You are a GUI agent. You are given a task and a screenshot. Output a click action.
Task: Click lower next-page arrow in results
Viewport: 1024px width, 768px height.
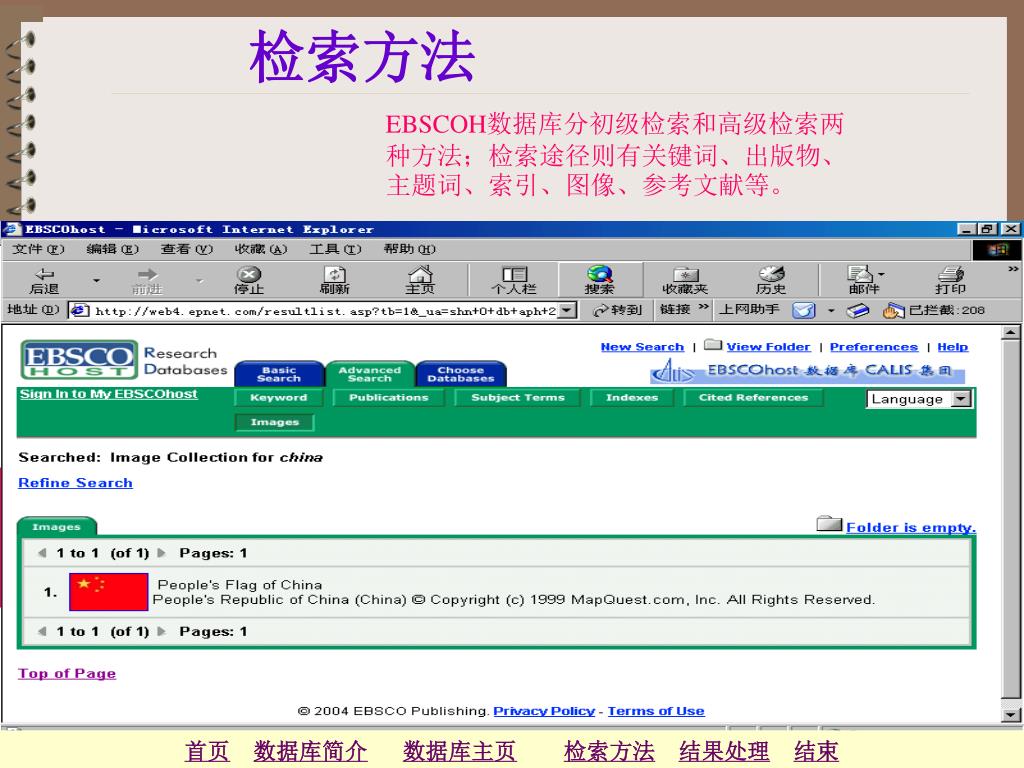[x=161, y=632]
